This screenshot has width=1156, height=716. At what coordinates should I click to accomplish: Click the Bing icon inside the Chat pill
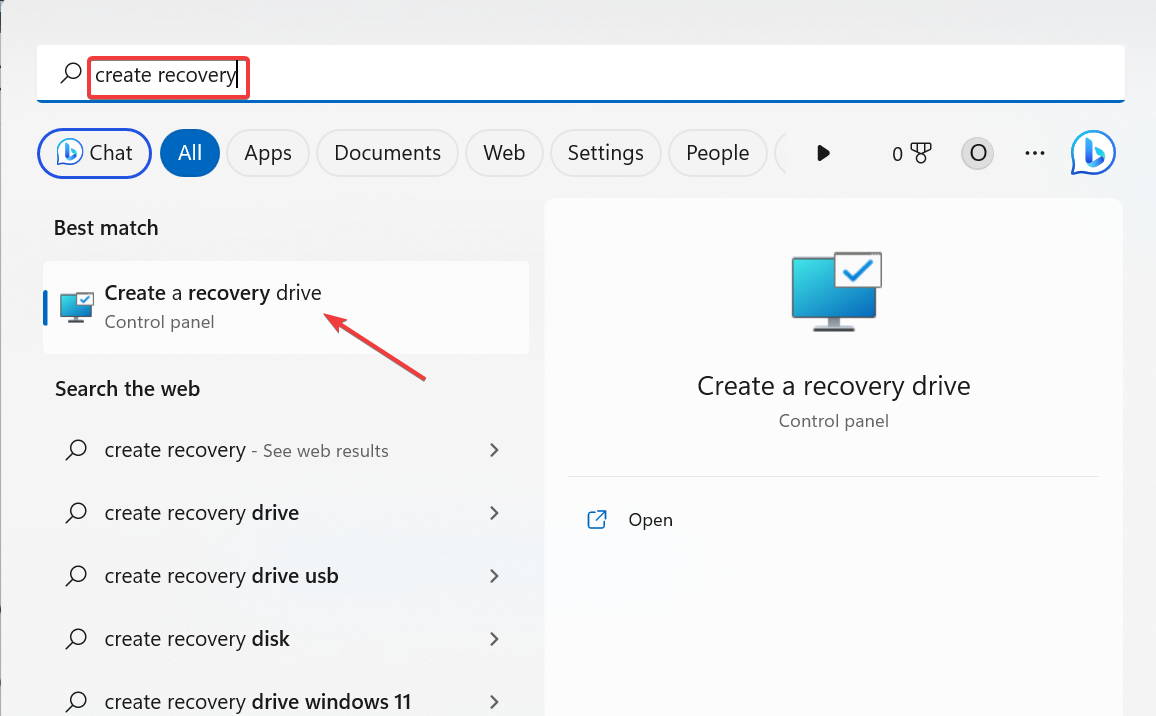pyautogui.click(x=68, y=152)
